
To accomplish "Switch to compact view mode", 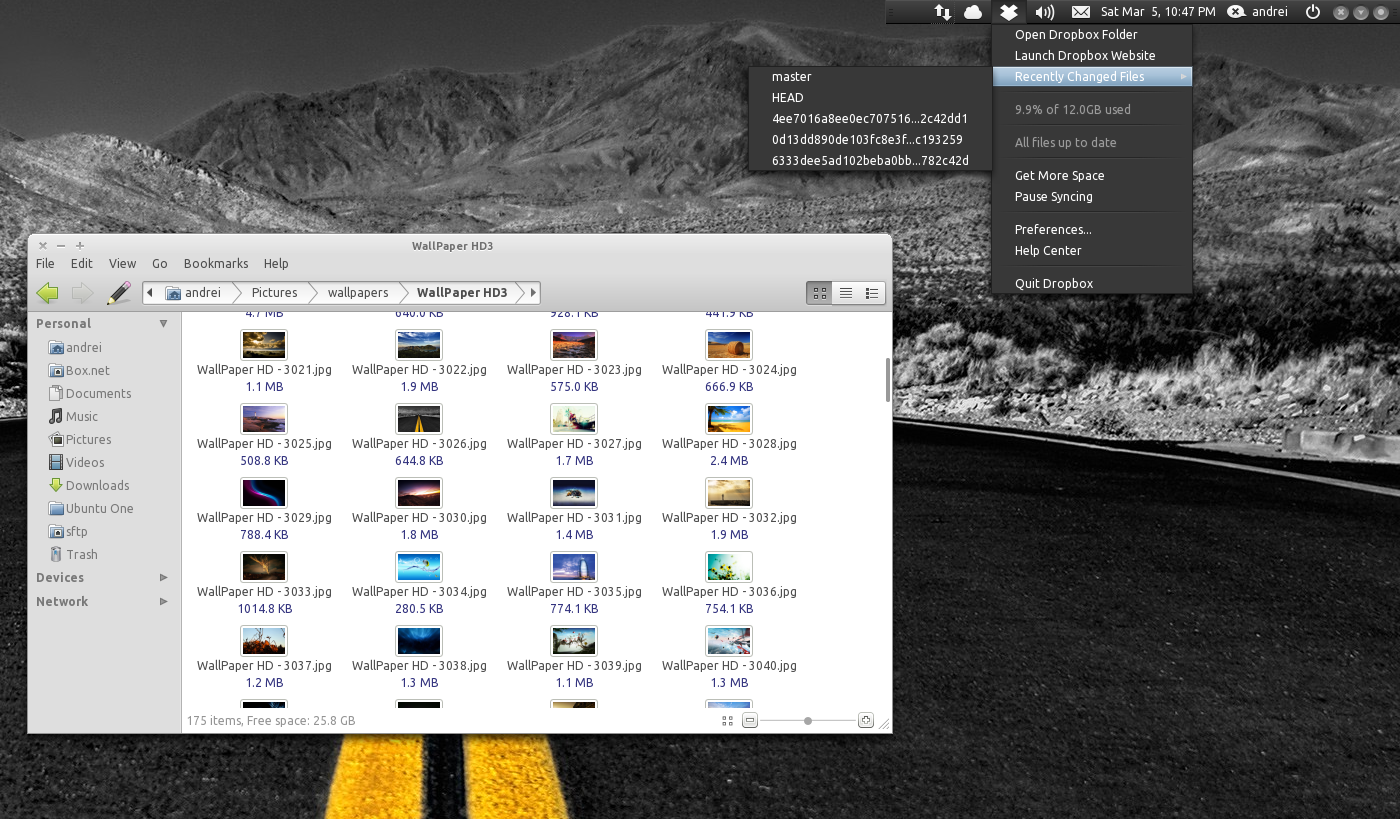I will pyautogui.click(x=872, y=293).
